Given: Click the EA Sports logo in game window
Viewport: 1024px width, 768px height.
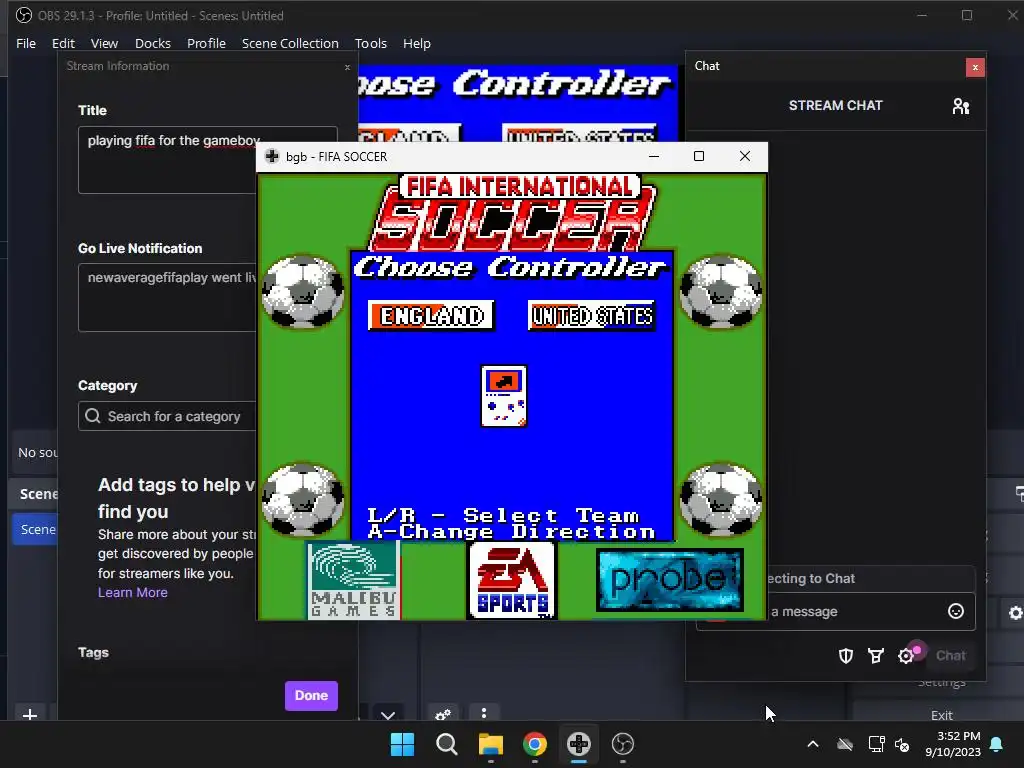Looking at the screenshot, I should click(511, 580).
